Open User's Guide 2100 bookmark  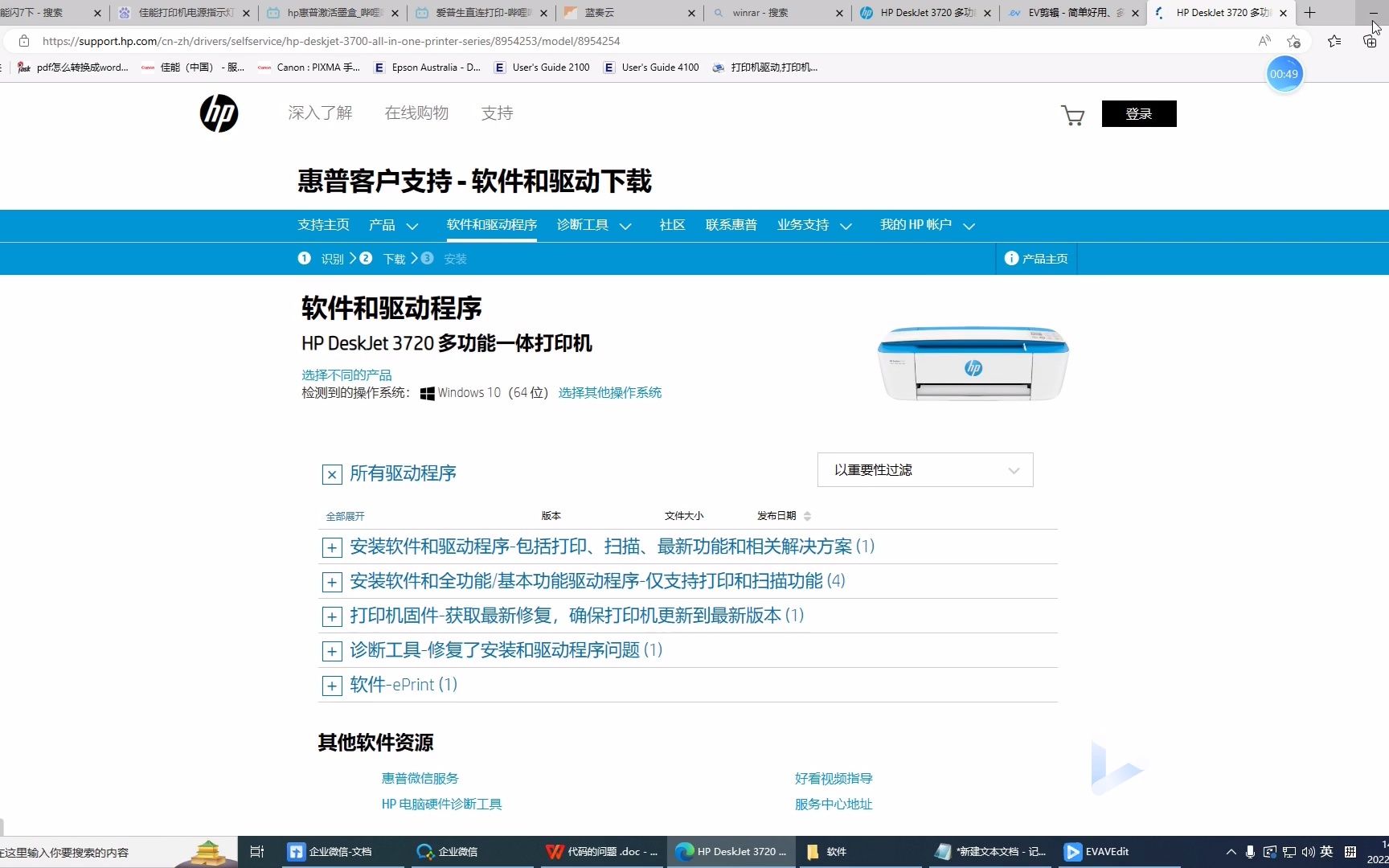(542, 68)
